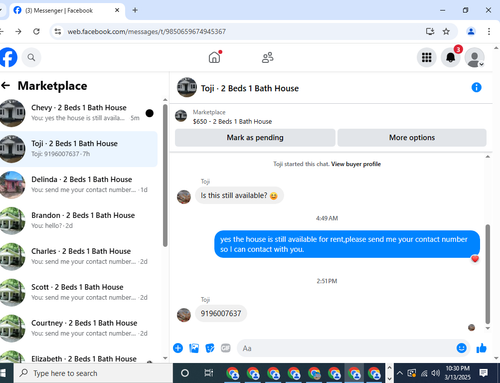Screen dimensions: 500x383
Task: Go forward in the browser
Action: [x=18, y=31]
